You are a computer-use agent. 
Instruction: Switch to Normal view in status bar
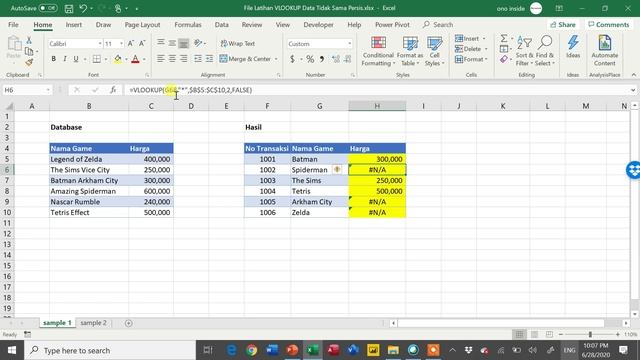click(519, 334)
